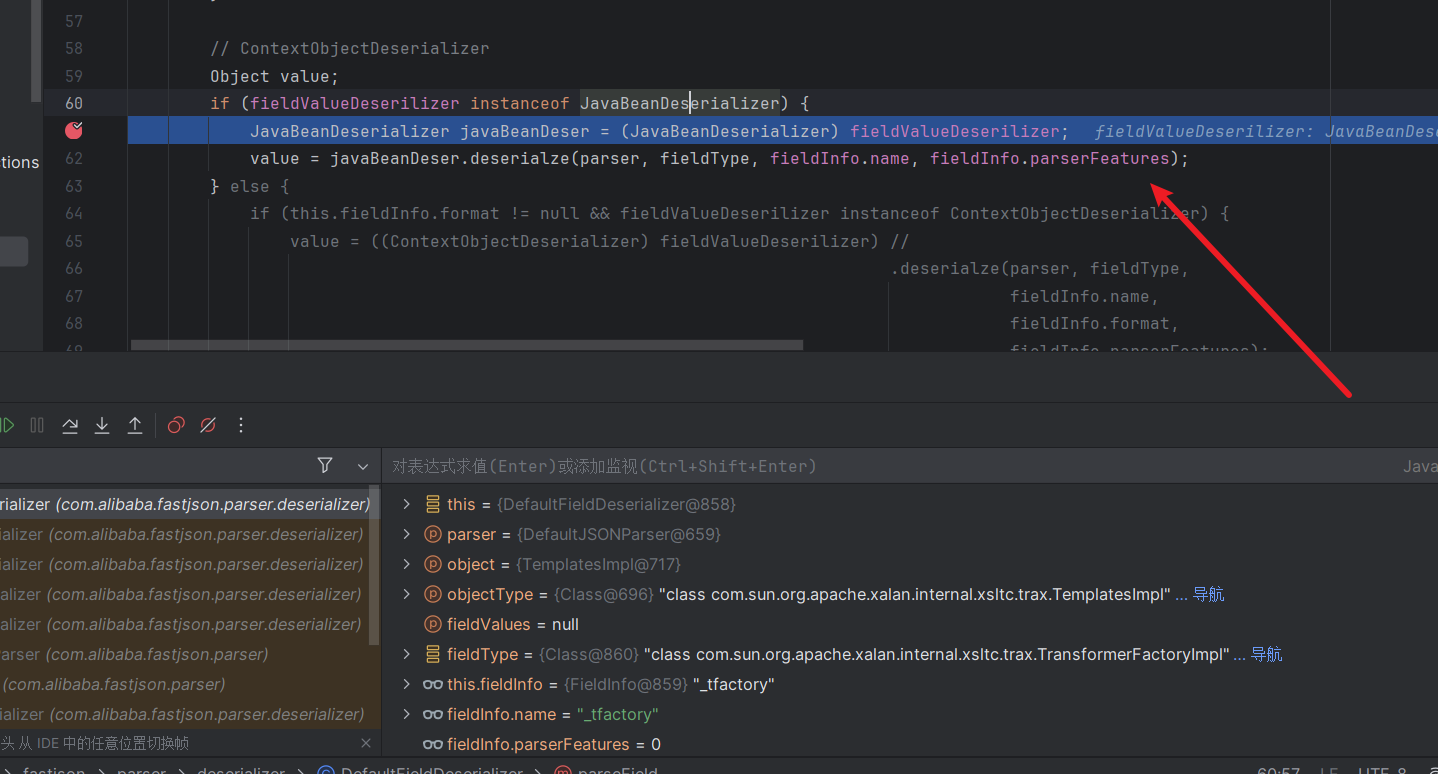The width and height of the screenshot is (1438, 774).
Task: Close the frame-switching hint banner
Action: (365, 743)
